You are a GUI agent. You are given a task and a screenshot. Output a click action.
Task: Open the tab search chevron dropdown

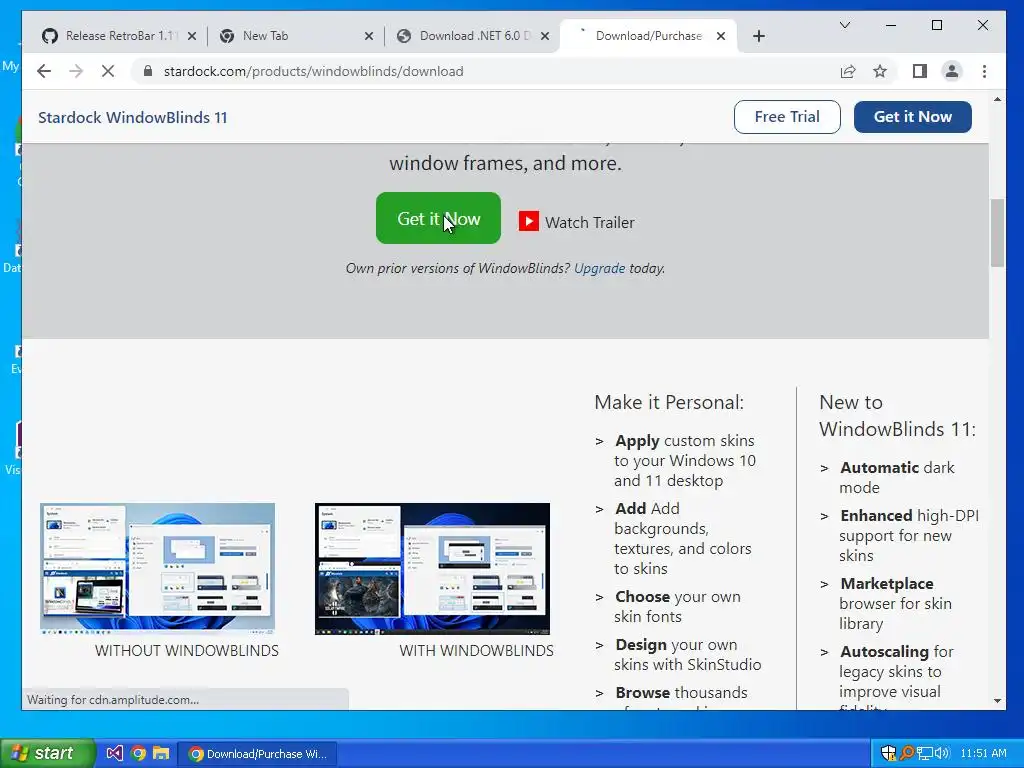(x=845, y=25)
